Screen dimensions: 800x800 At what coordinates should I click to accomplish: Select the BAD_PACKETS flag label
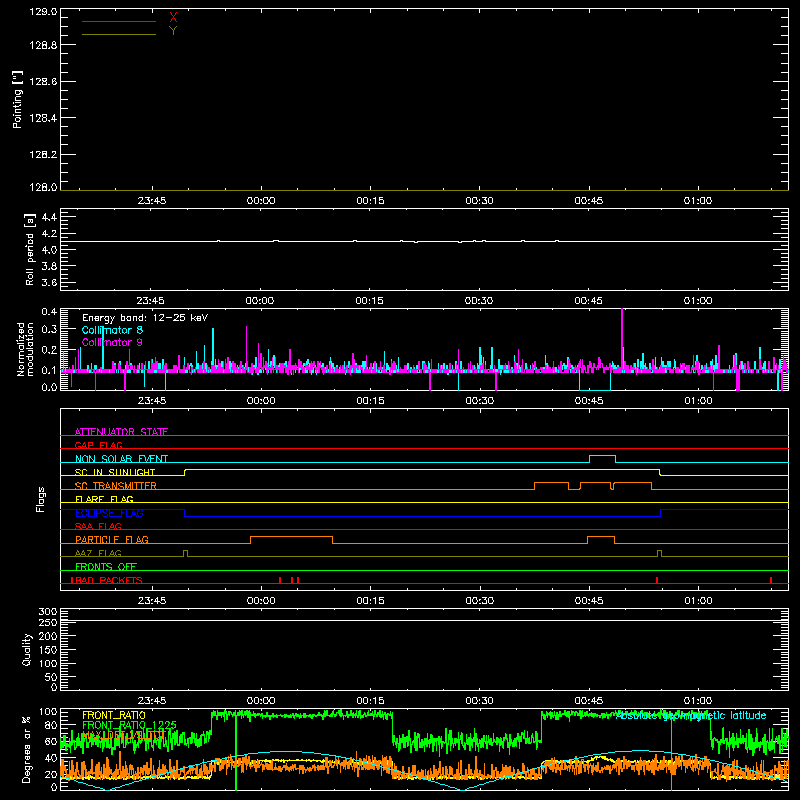click(107, 580)
